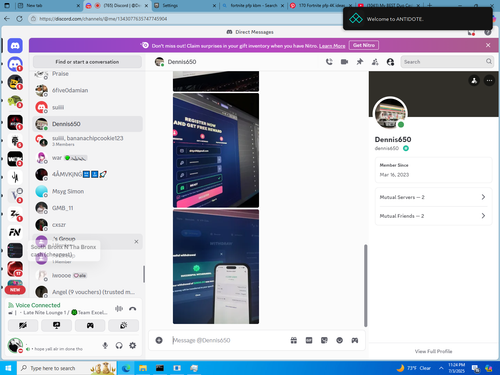
Task: Click Dennis650 profile avatar in side panel
Action: point(390,113)
